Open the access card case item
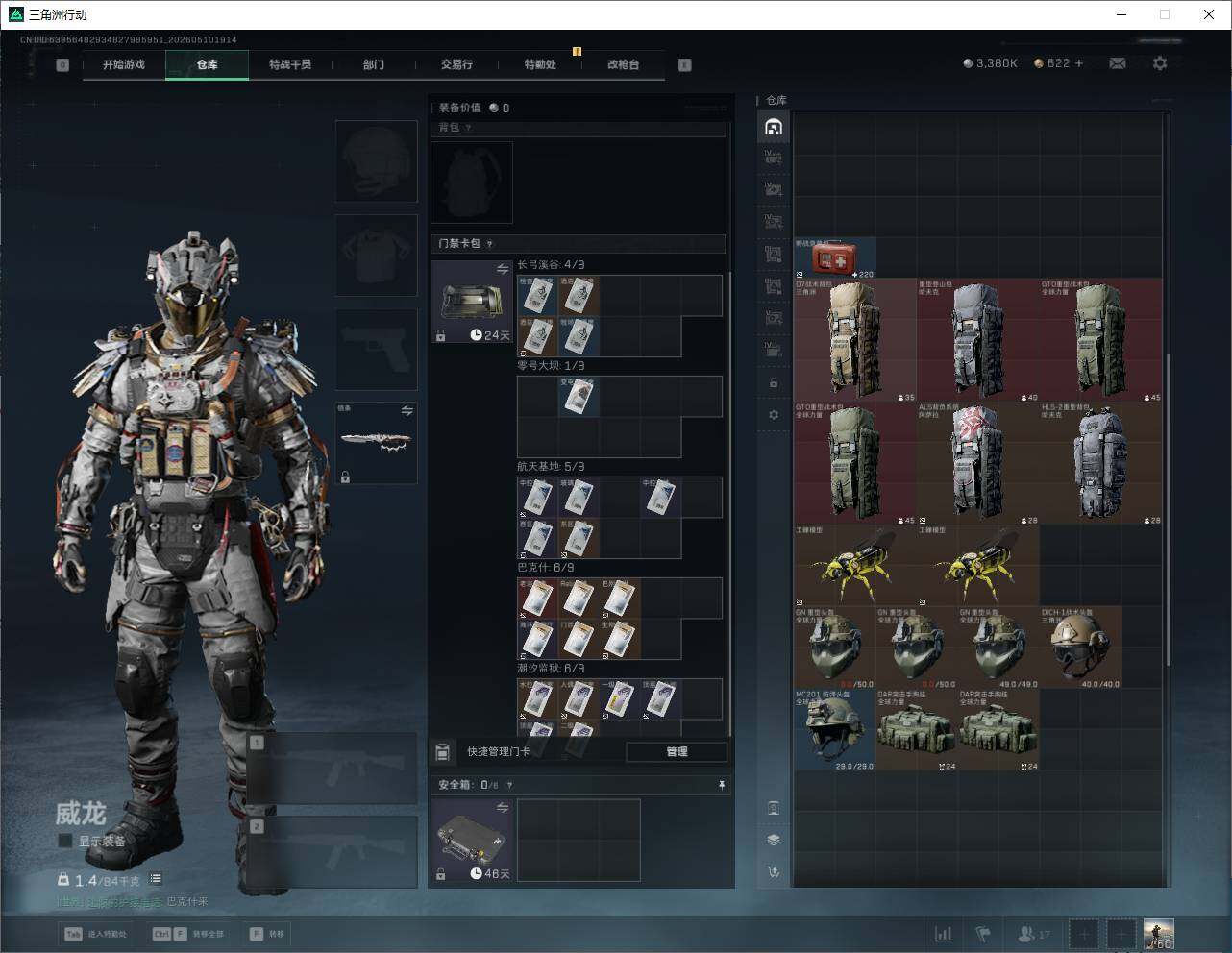This screenshot has height=953, width=1232. (472, 302)
